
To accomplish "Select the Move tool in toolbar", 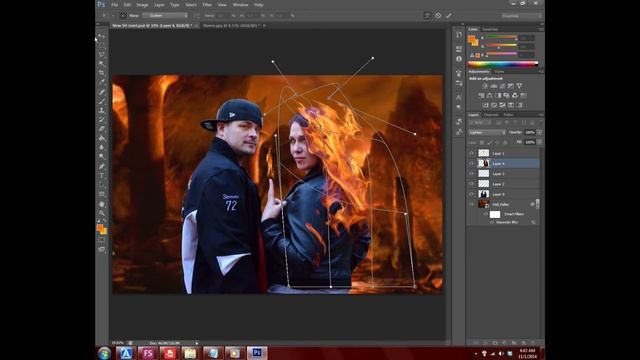I will [x=102, y=37].
